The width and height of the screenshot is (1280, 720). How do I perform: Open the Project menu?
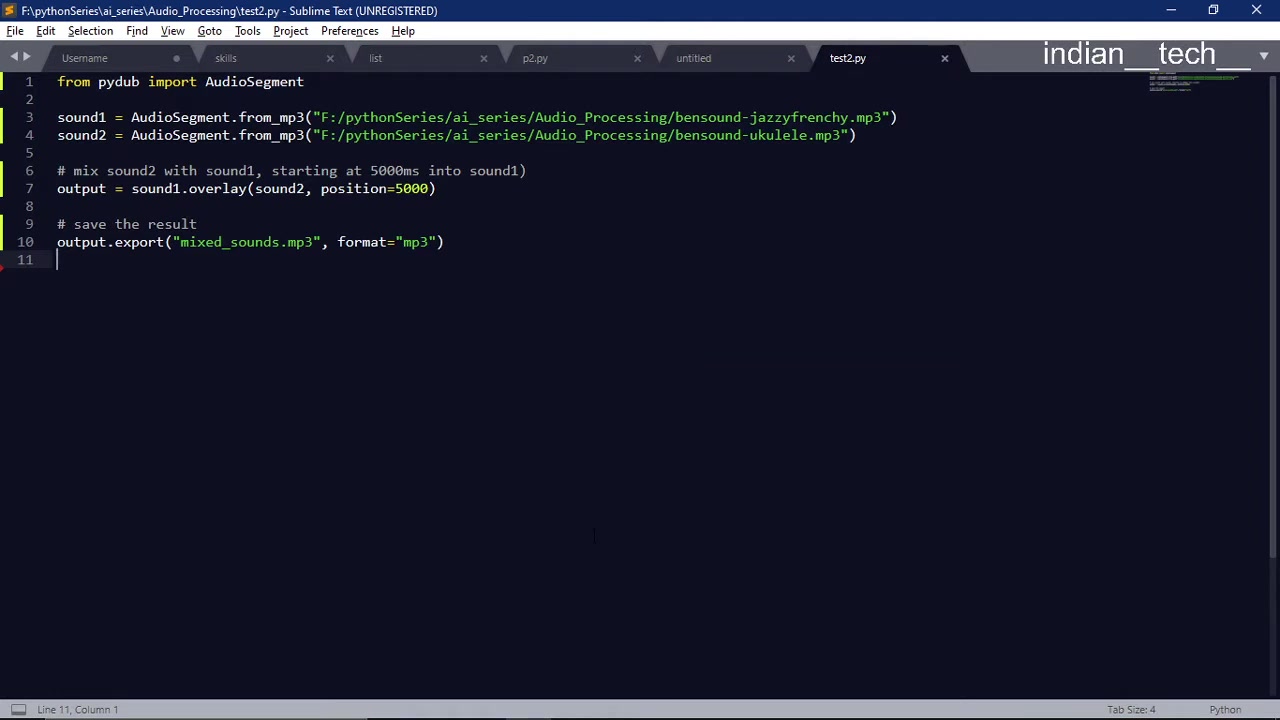[290, 31]
